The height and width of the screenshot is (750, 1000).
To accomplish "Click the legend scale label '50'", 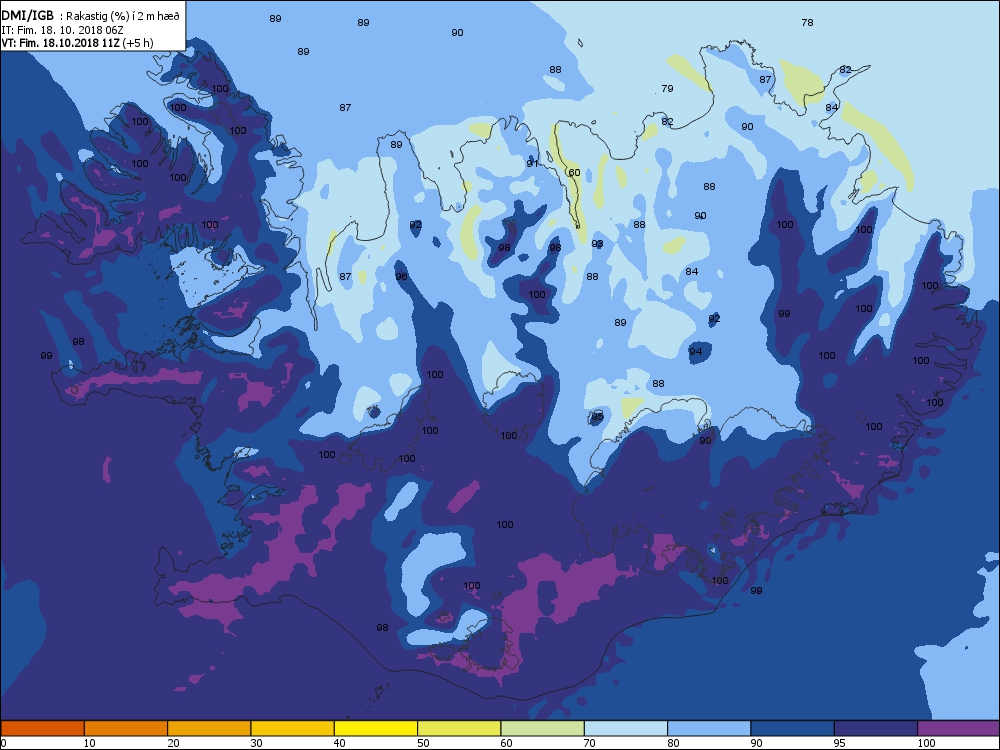I will point(423,743).
